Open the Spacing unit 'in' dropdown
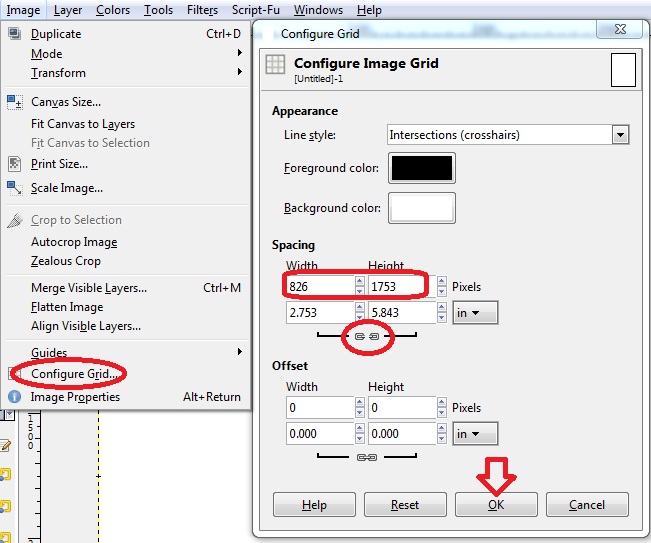Image resolution: width=651 pixels, height=543 pixels. coord(475,313)
